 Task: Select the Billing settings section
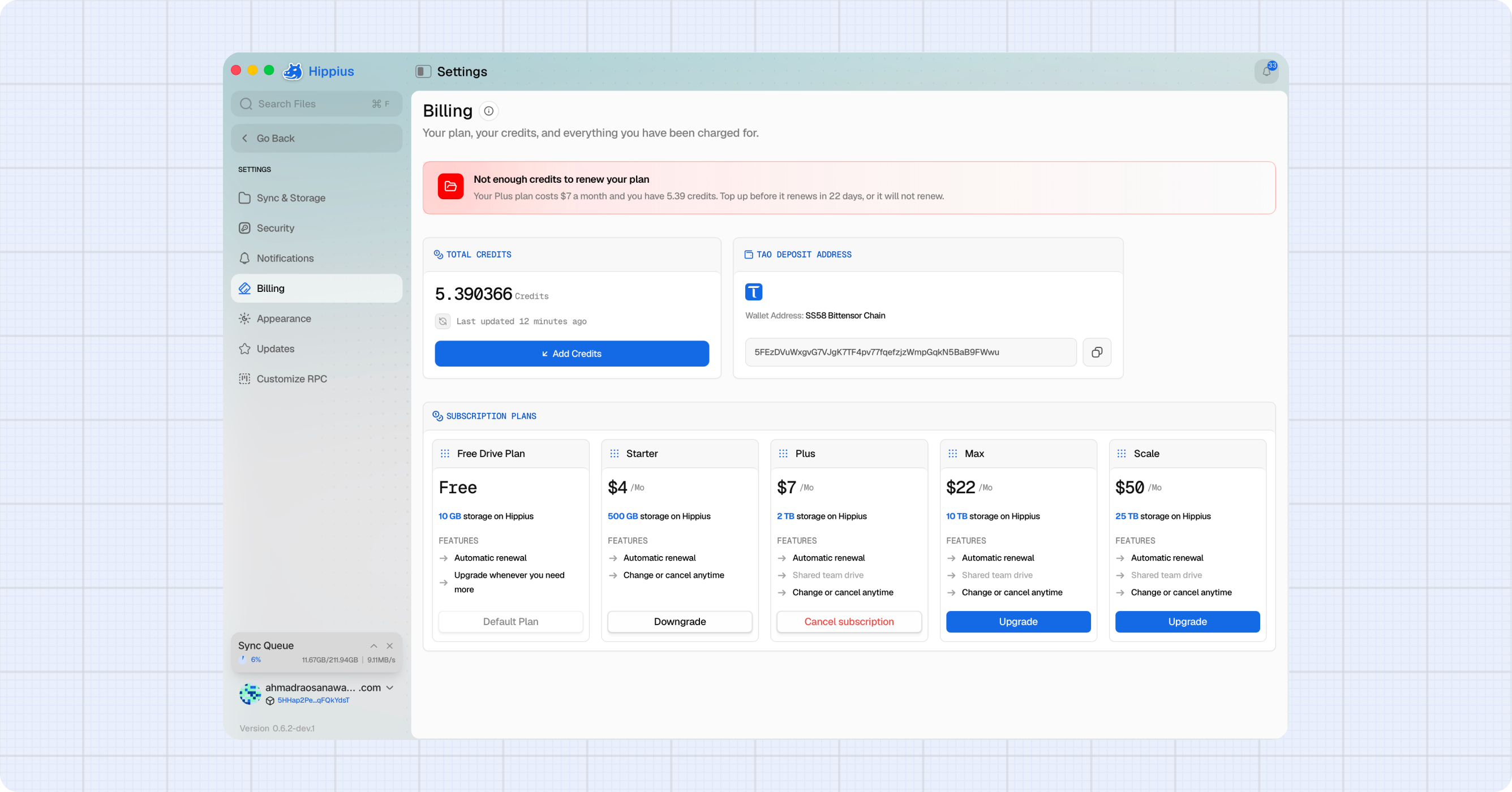pyautogui.click(x=316, y=289)
